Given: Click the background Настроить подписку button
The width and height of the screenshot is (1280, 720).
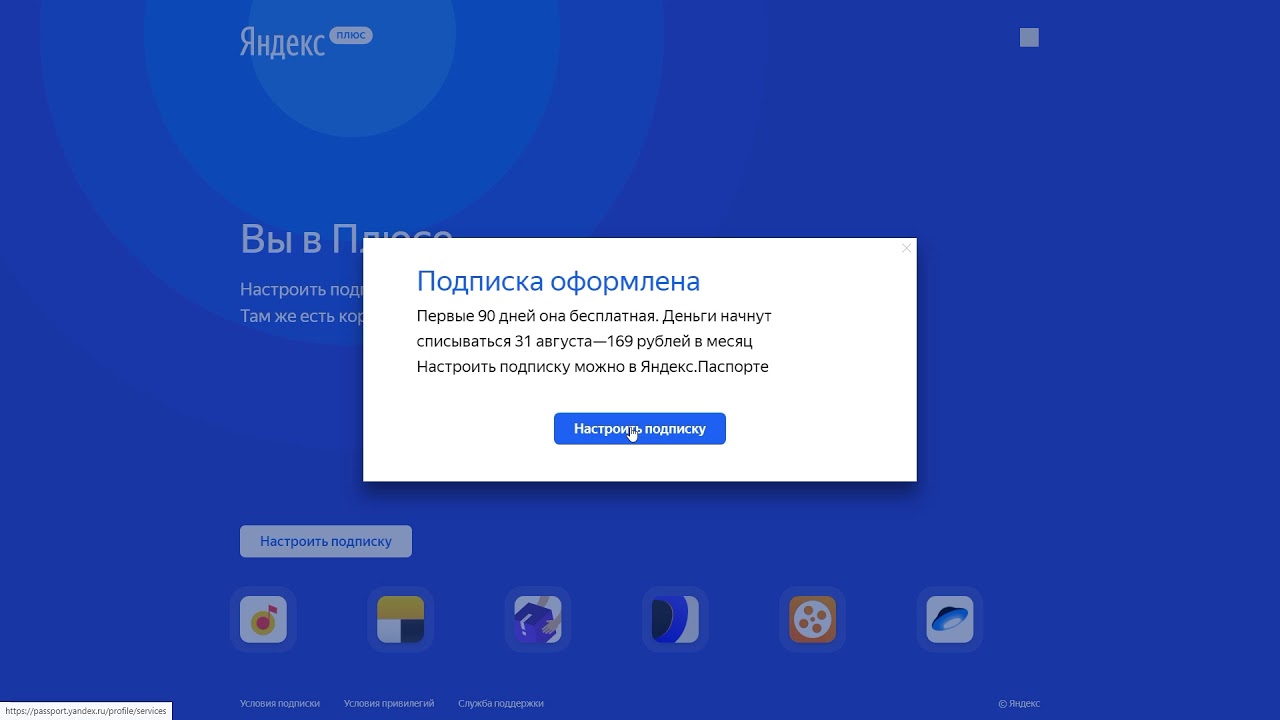Looking at the screenshot, I should pyautogui.click(x=326, y=541).
